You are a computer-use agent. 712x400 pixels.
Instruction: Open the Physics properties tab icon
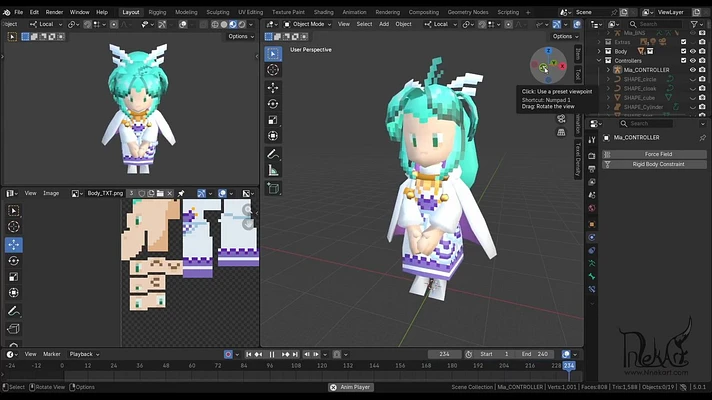tap(592, 237)
